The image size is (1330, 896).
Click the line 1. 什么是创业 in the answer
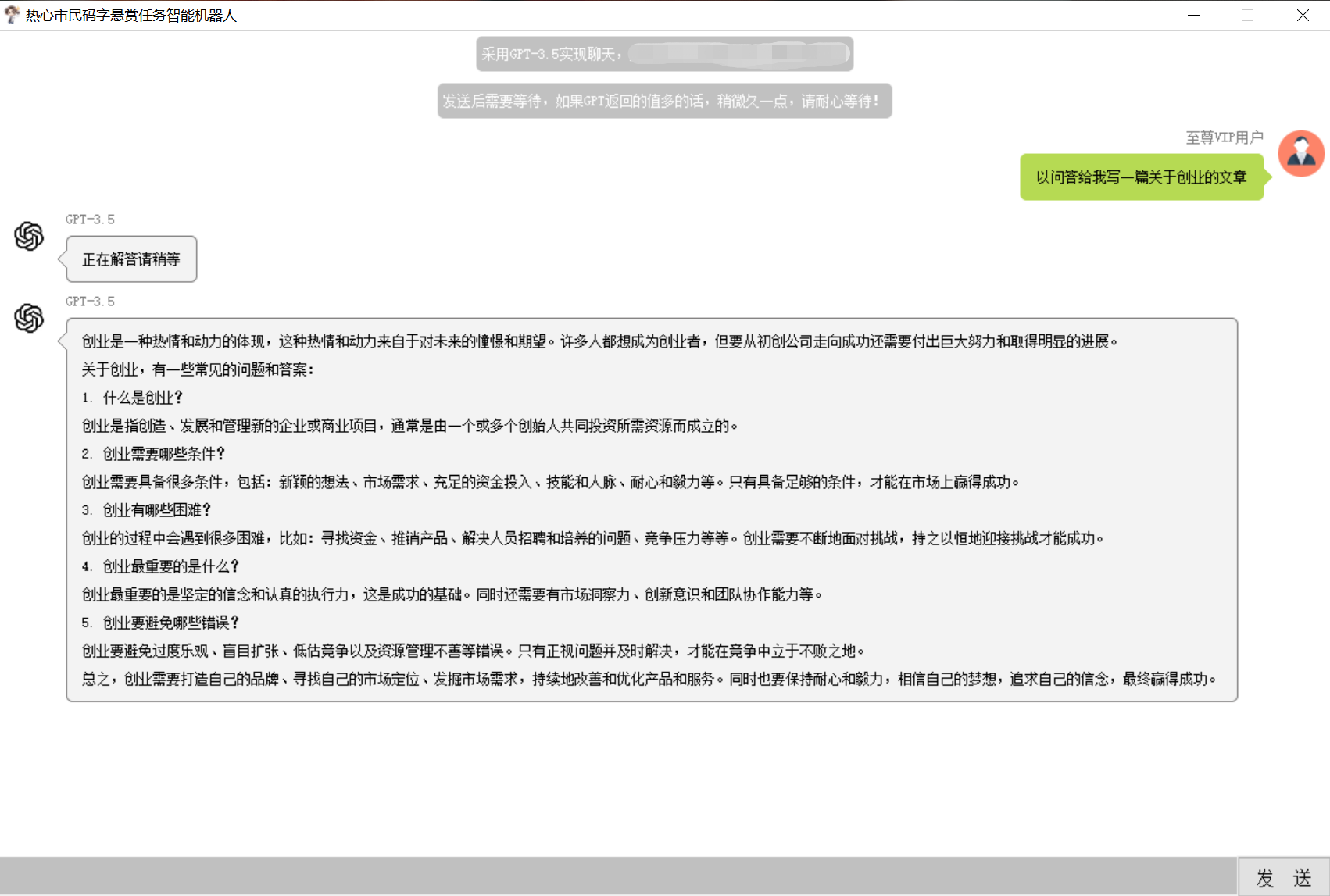tap(133, 398)
